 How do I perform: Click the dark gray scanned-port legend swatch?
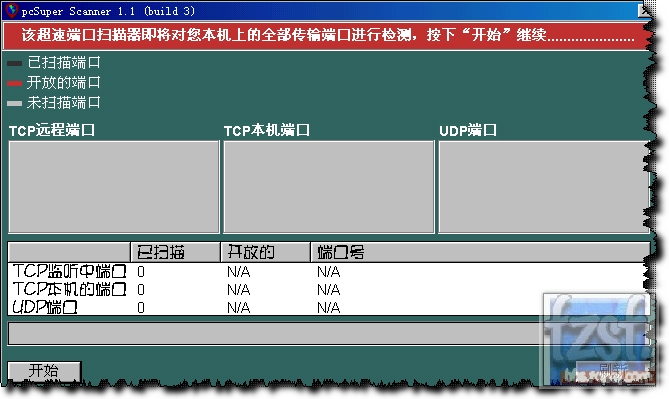[15, 64]
